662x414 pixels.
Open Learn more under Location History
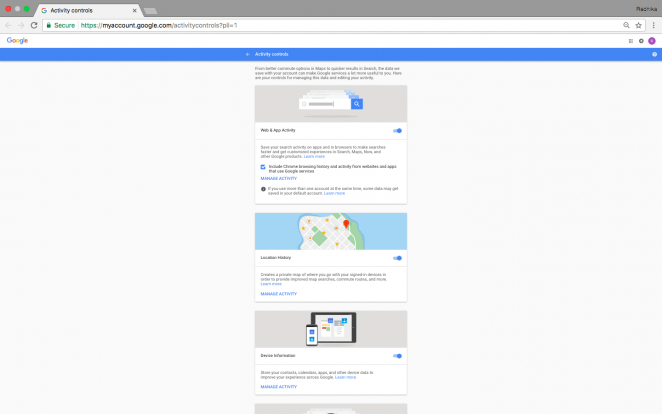(271, 284)
